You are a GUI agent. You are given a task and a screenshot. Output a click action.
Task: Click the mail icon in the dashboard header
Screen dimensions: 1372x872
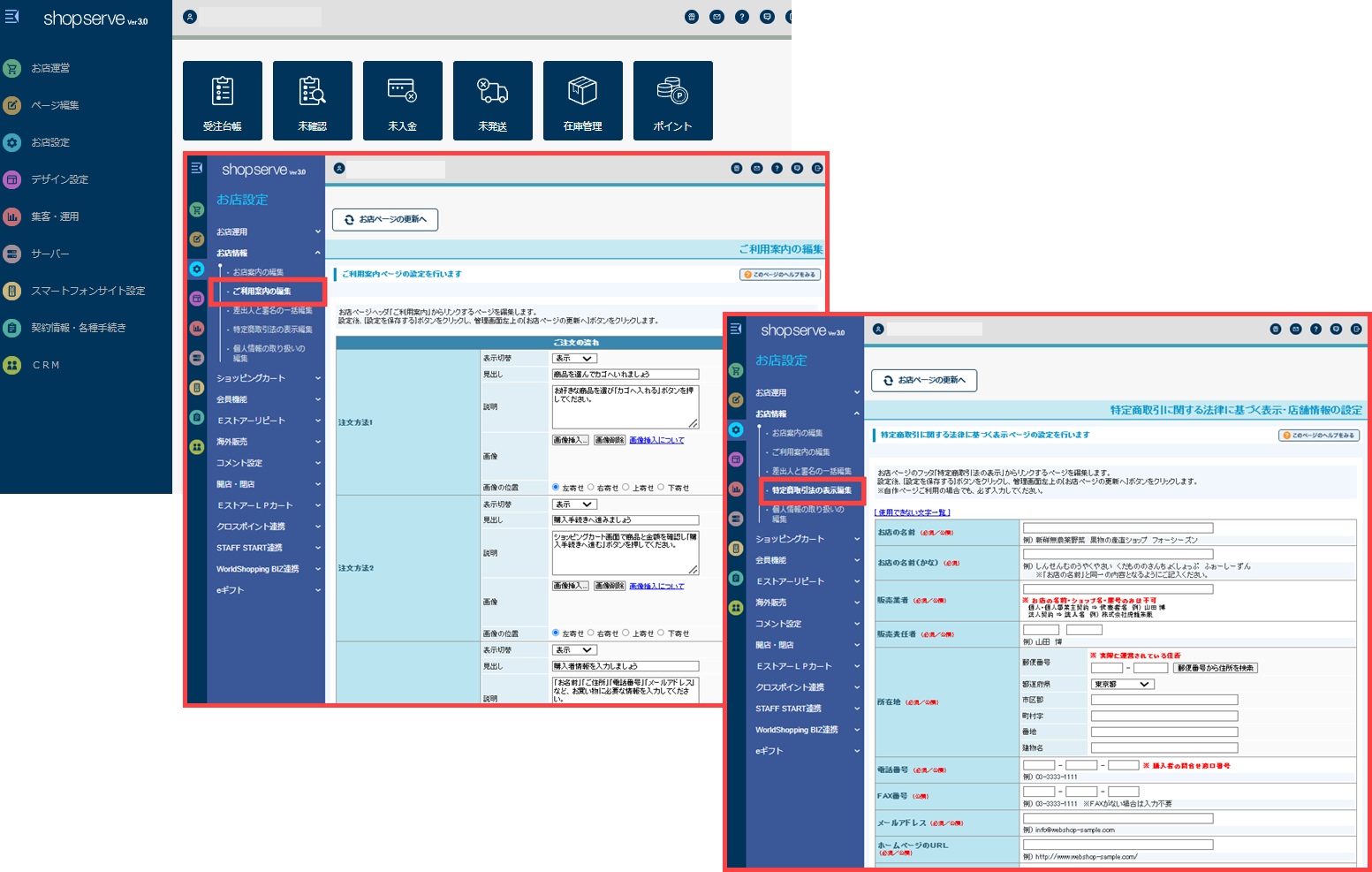coord(717,17)
